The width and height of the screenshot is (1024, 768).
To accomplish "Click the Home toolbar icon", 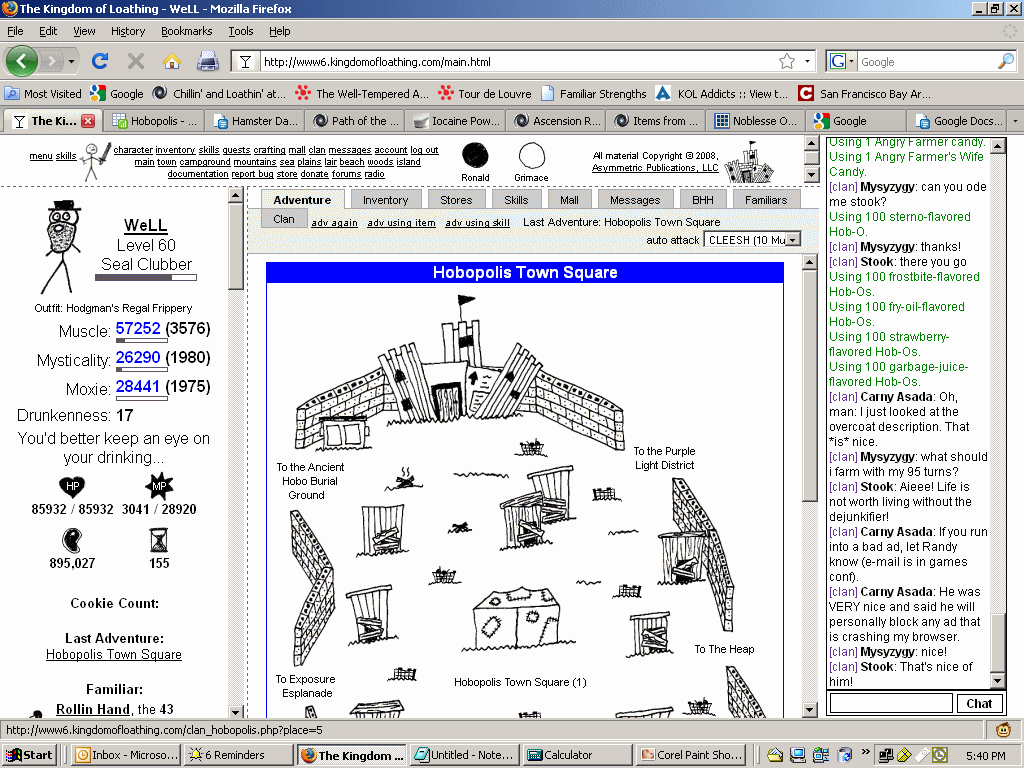I will [x=171, y=61].
